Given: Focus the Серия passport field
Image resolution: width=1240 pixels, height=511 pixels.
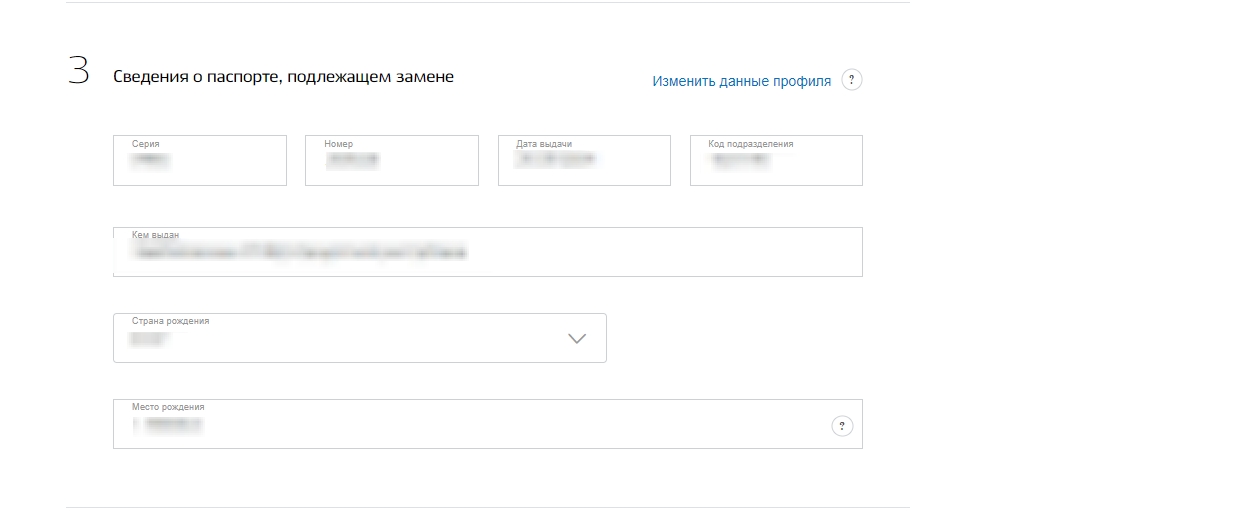Looking at the screenshot, I should pyautogui.click(x=200, y=160).
